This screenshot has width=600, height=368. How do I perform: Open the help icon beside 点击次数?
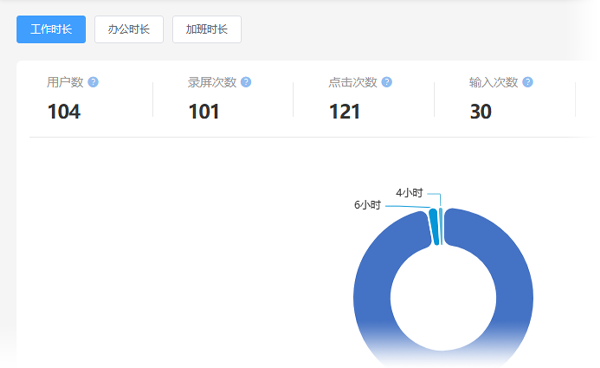point(387,82)
